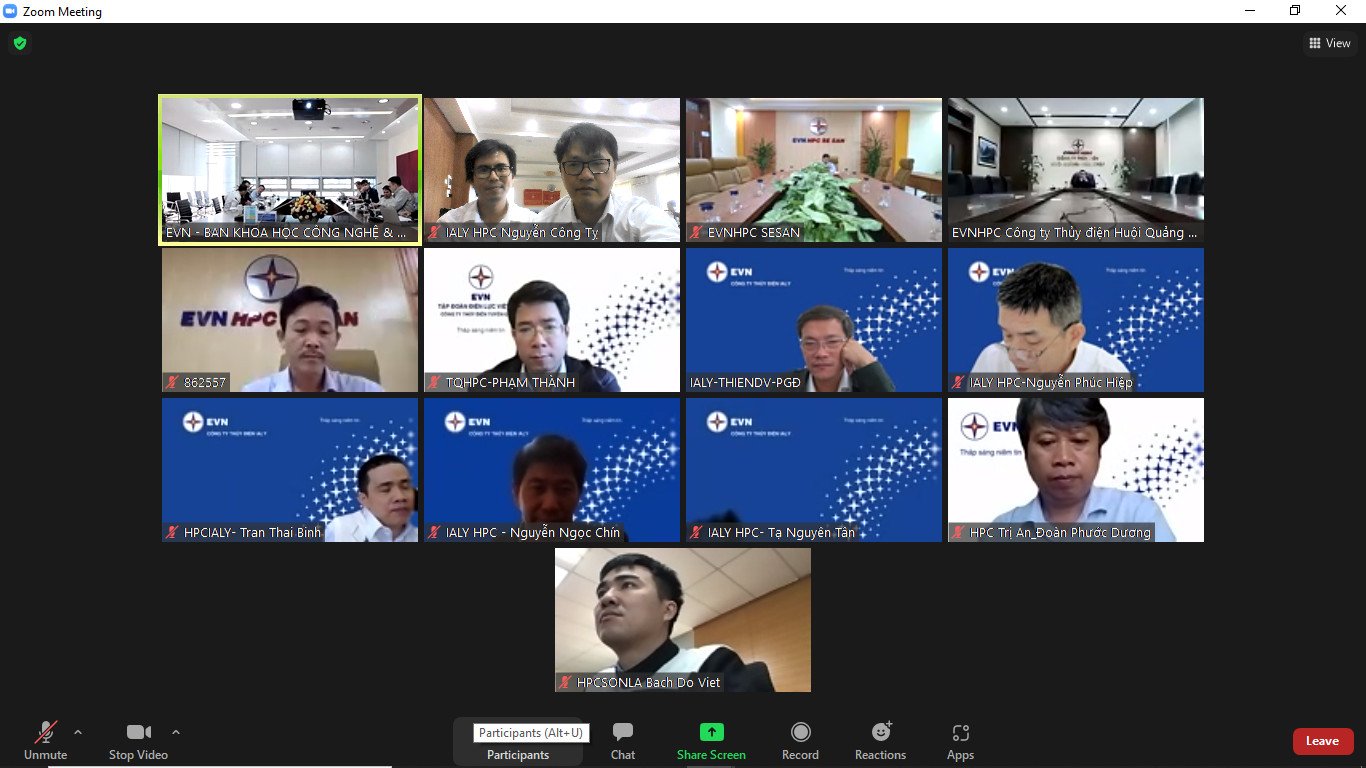
Task: Click muted mic icon on Nguyễn Công Tý label
Action: coord(435,233)
